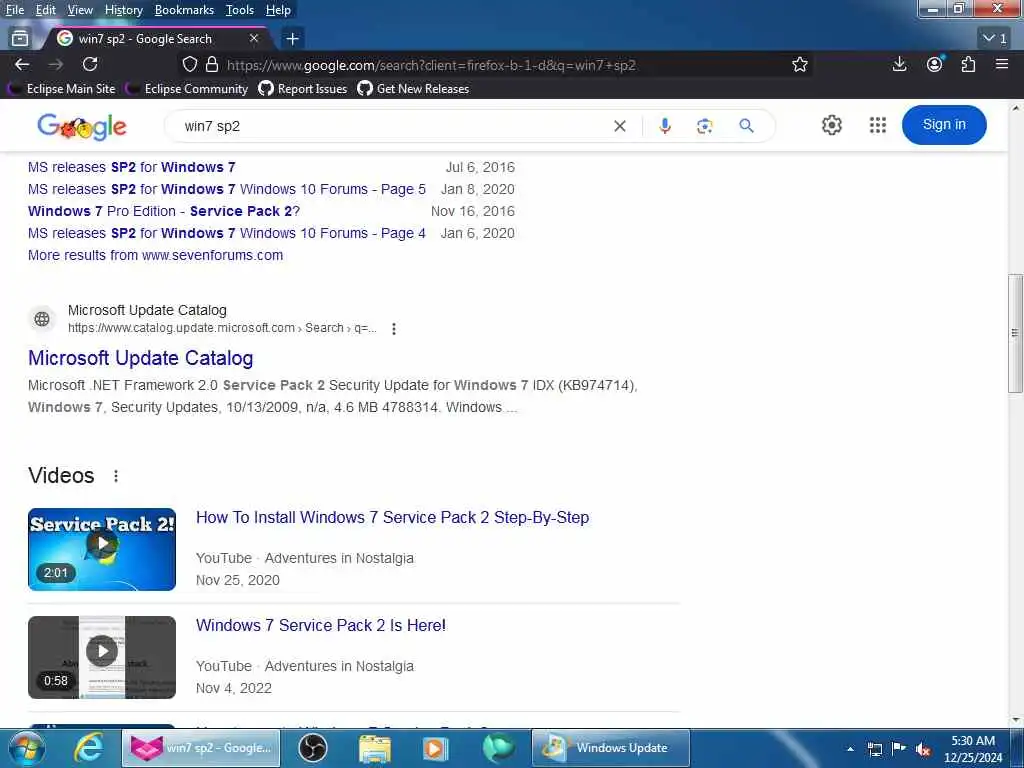The image size is (1024, 768).
Task: Play the Service Pack 2 video thumbnail
Action: point(102,549)
